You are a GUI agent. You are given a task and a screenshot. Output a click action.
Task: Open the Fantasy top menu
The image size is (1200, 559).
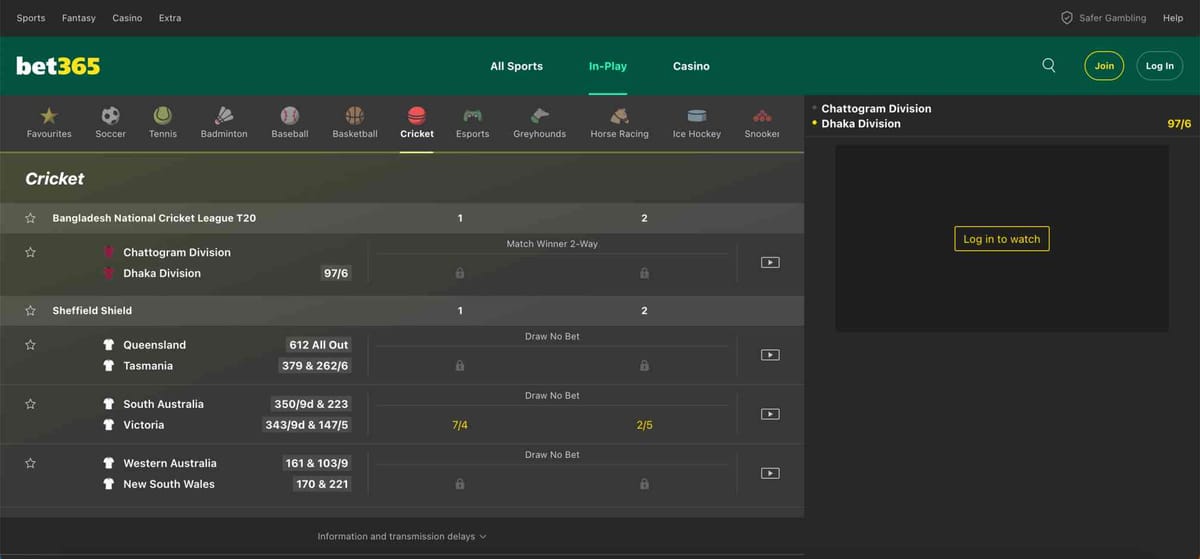(79, 18)
